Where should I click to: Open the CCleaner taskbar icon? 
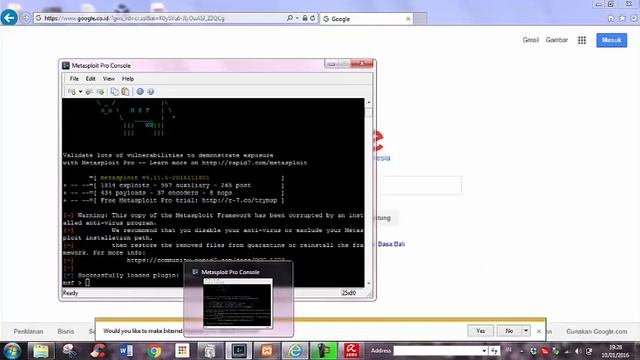[x=98, y=351]
